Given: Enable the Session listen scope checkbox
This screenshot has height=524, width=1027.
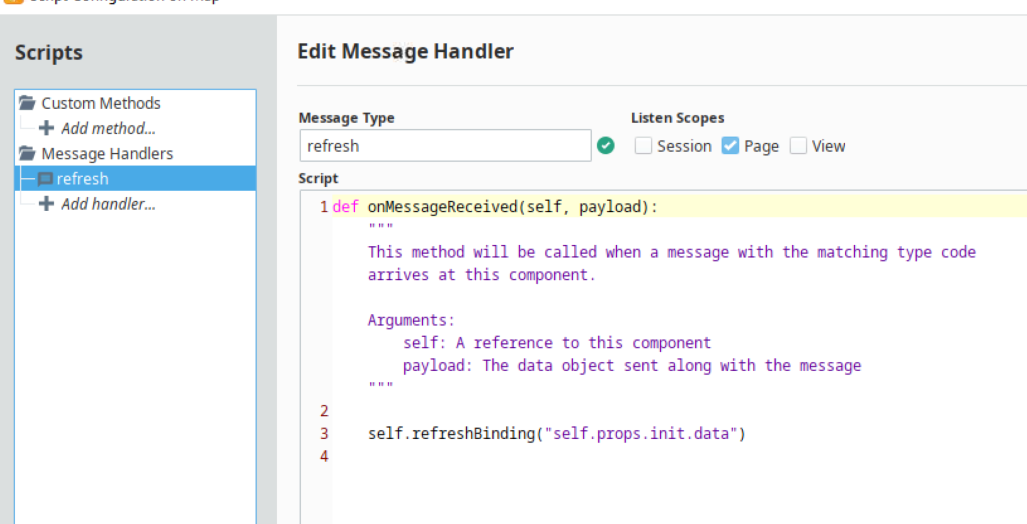Looking at the screenshot, I should (643, 145).
